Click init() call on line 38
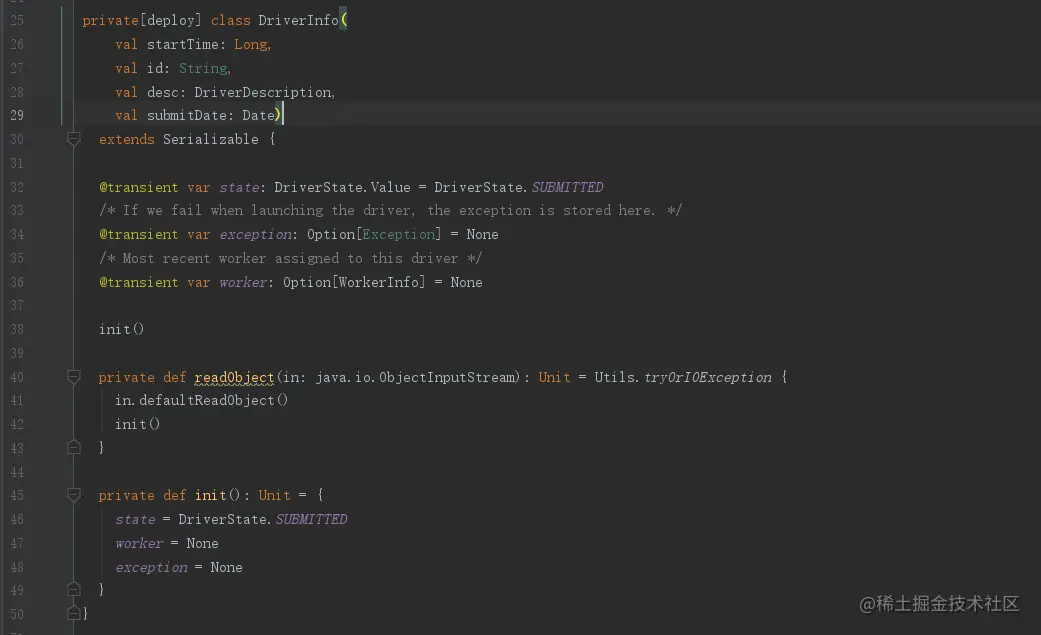The width and height of the screenshot is (1041, 635). click(x=121, y=329)
